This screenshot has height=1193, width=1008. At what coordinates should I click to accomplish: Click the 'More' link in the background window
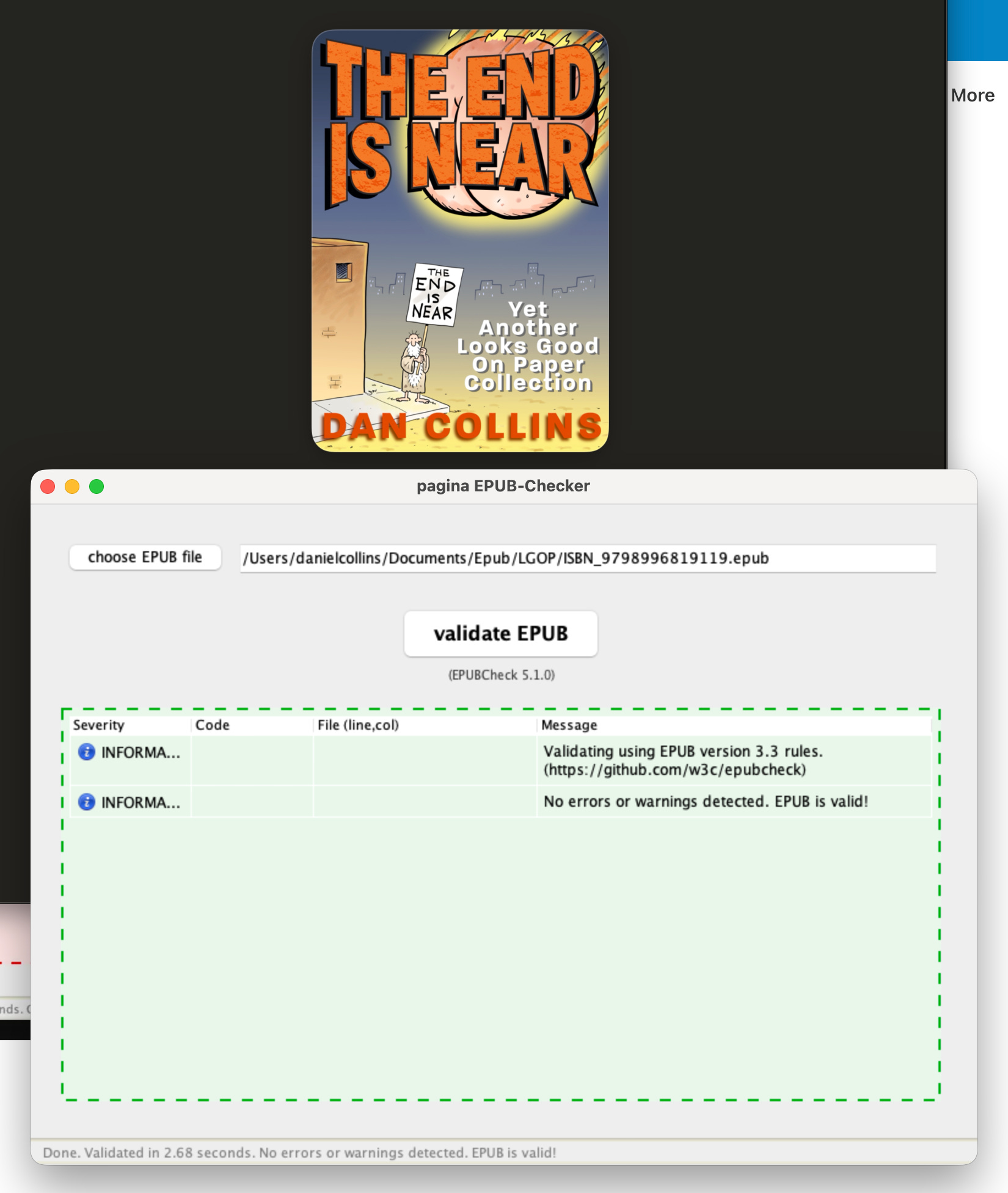pyautogui.click(x=973, y=95)
